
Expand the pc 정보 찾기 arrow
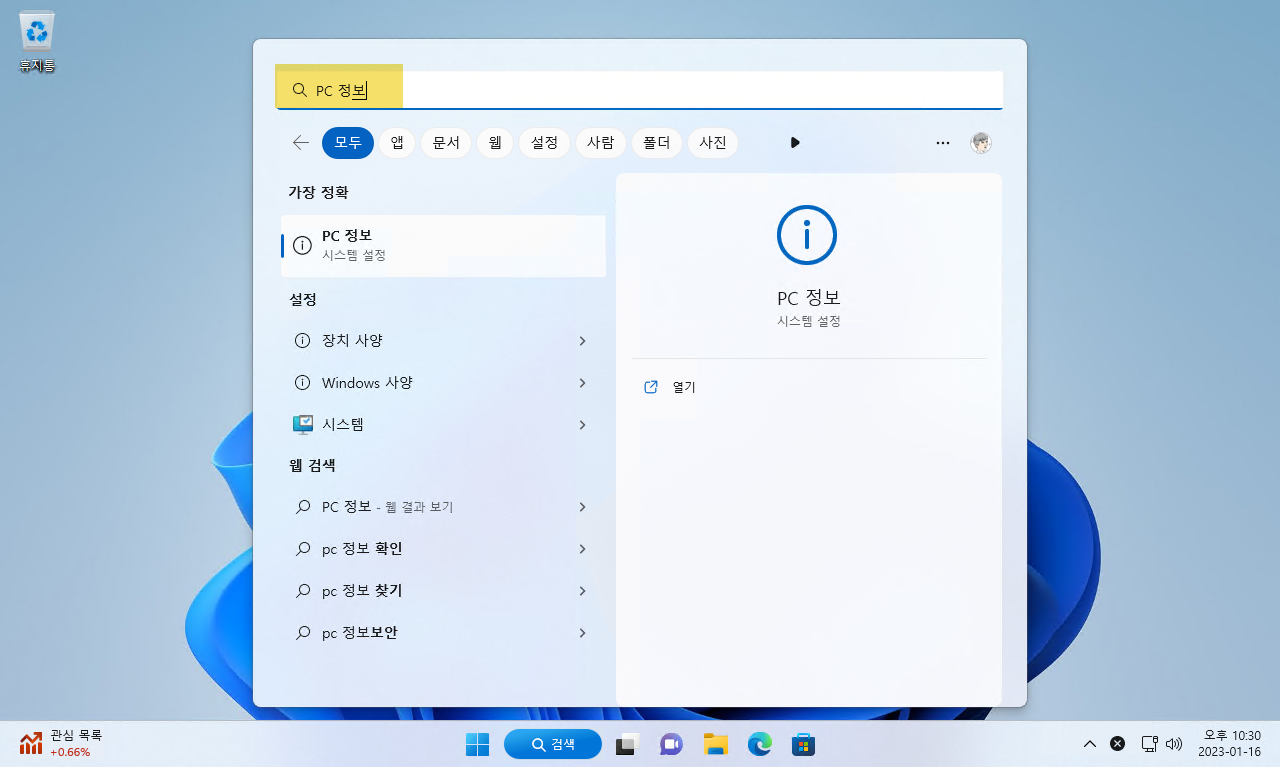click(x=582, y=591)
